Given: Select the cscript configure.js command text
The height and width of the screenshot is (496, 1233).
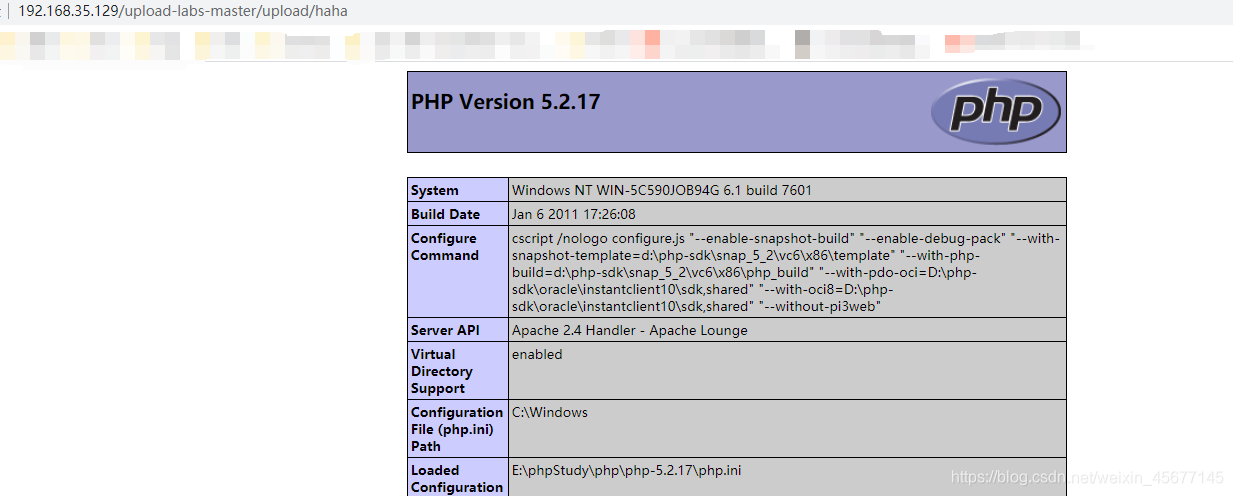Looking at the screenshot, I should tap(786, 272).
